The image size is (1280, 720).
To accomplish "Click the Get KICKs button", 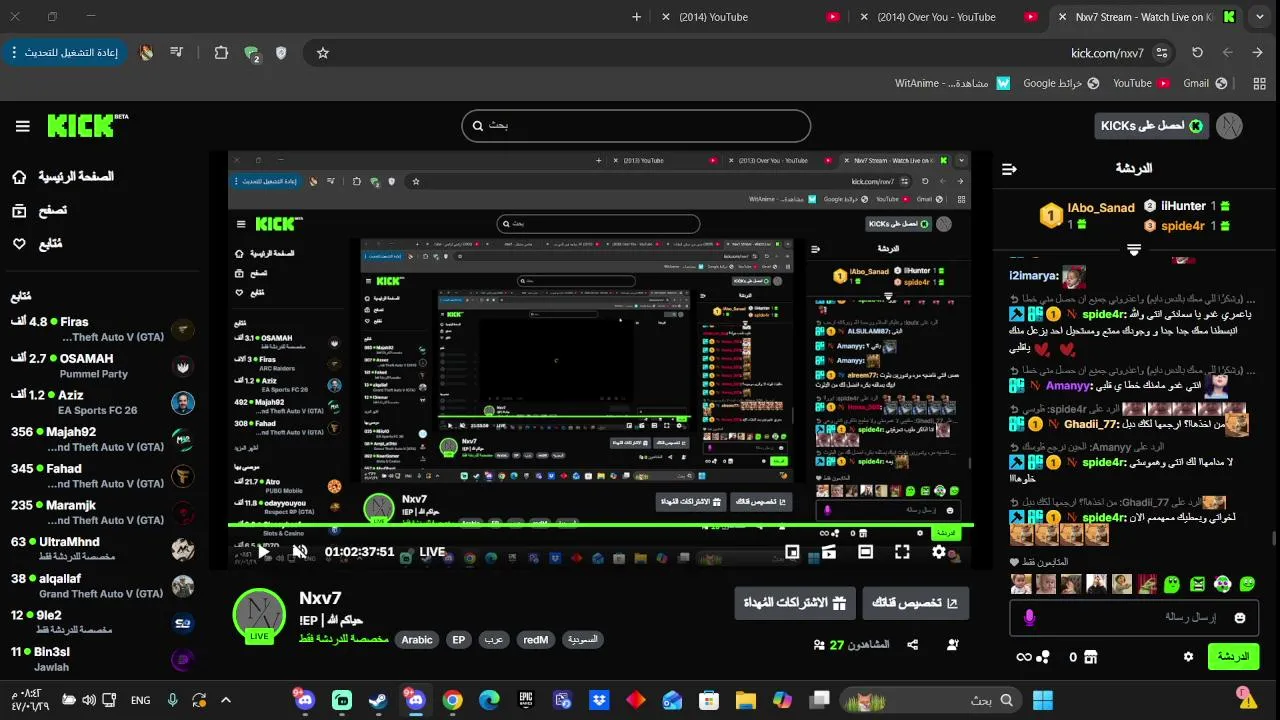I will pyautogui.click(x=1152, y=126).
